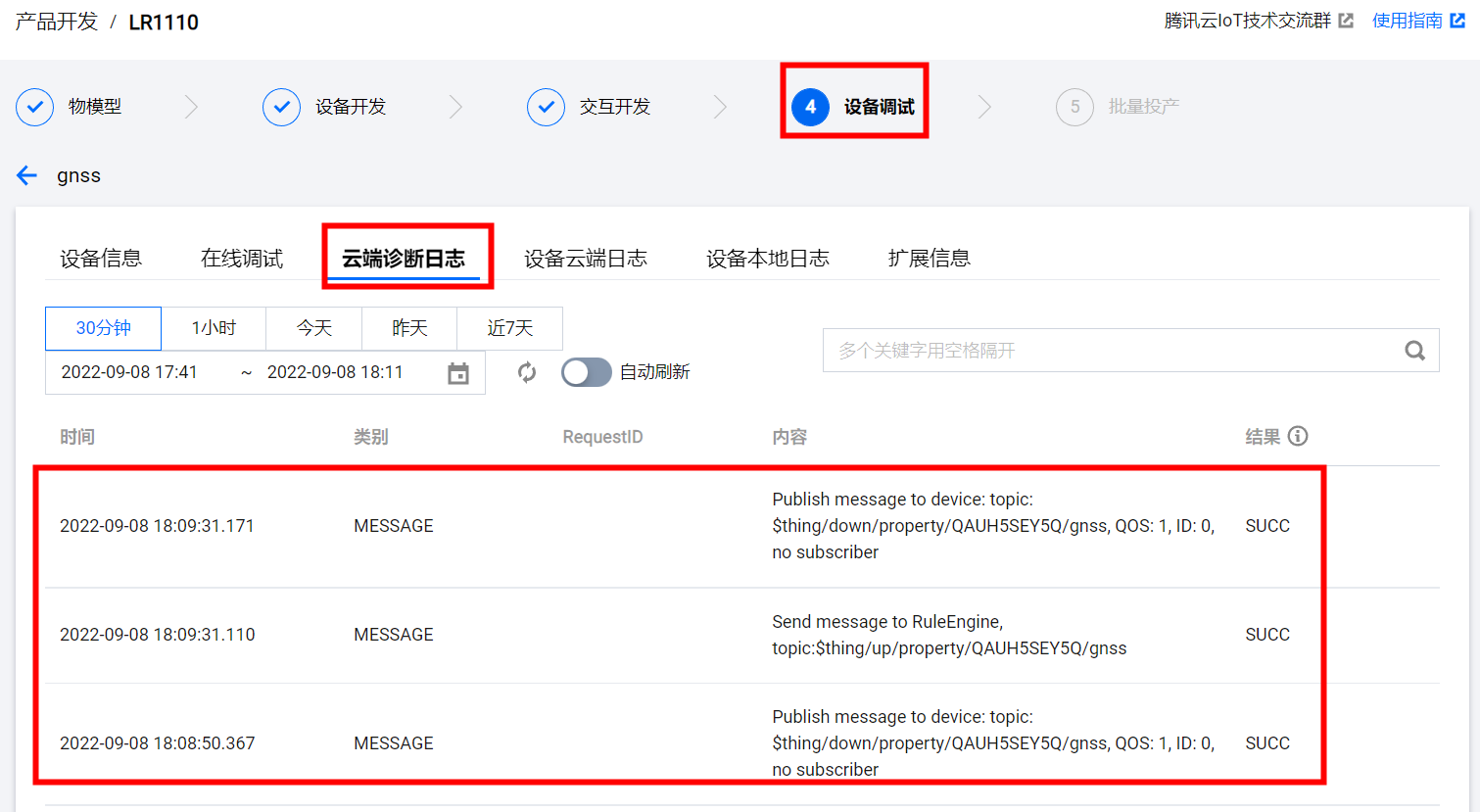Go to the 交互开发 step
Image resolution: width=1480 pixels, height=812 pixels.
pyautogui.click(x=615, y=107)
